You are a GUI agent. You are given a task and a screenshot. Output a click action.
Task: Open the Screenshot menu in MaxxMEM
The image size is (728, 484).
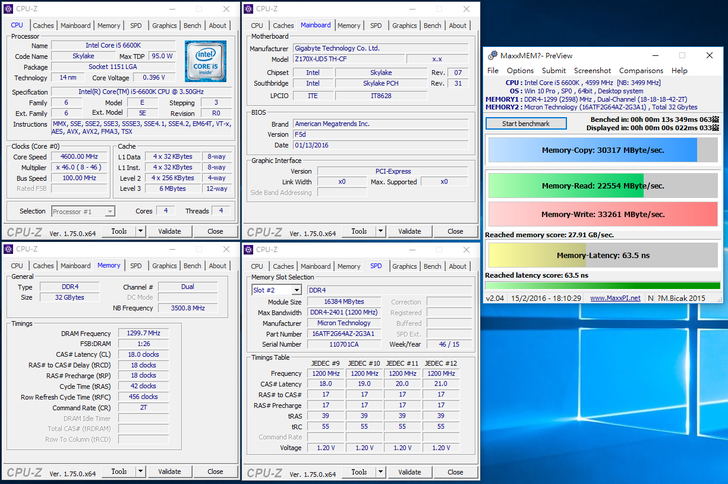[x=592, y=71]
